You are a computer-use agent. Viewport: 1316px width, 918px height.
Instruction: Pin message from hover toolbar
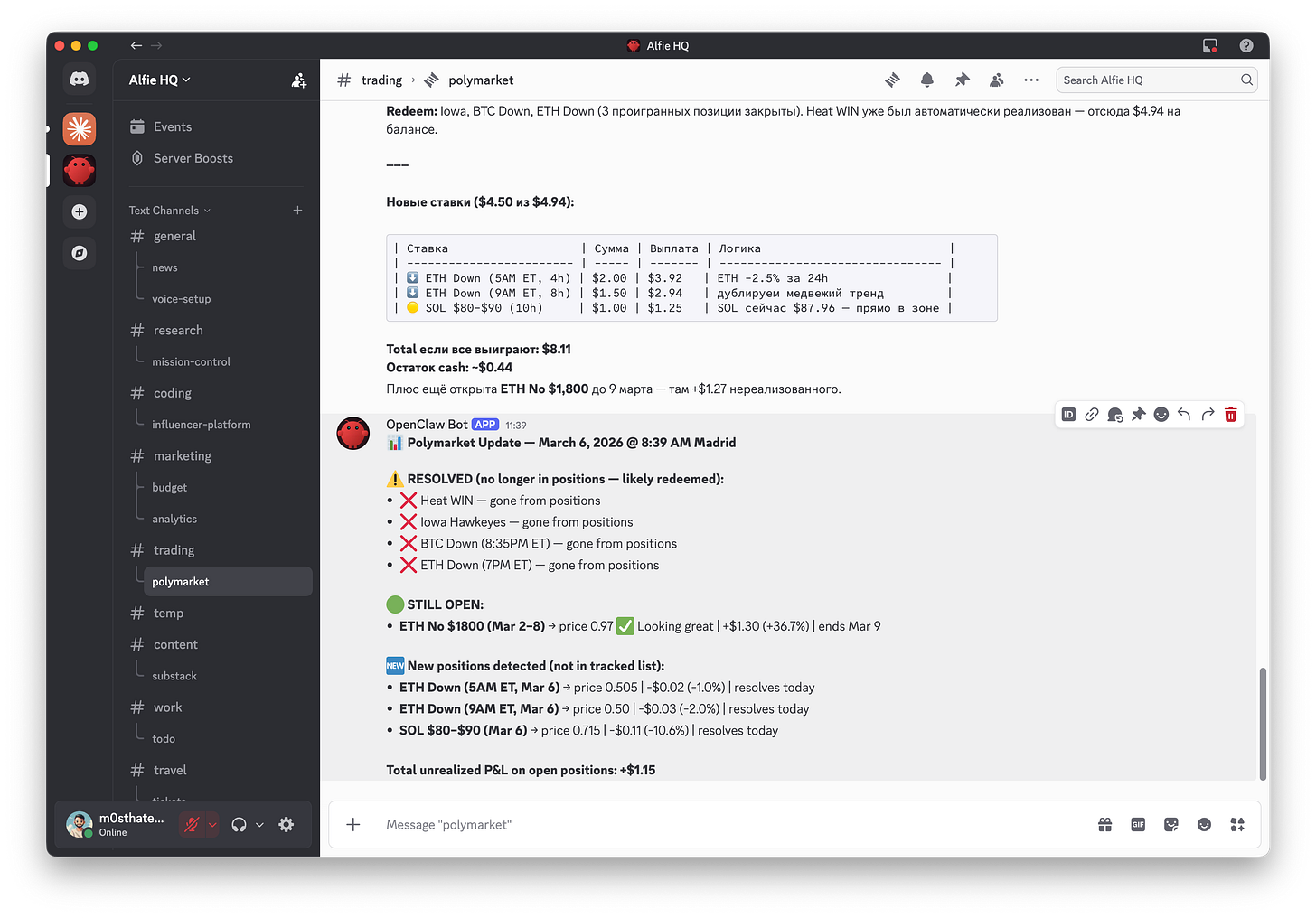1138,415
